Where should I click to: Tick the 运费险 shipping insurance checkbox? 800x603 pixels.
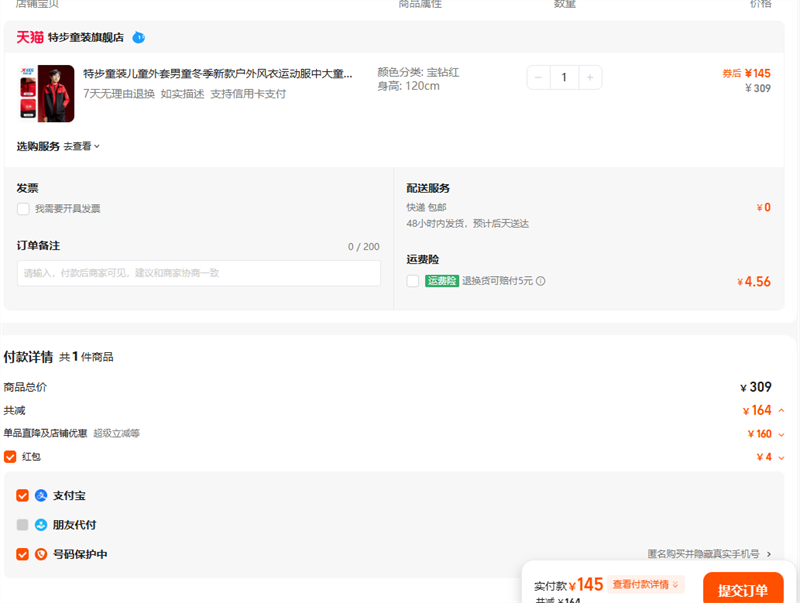click(413, 281)
